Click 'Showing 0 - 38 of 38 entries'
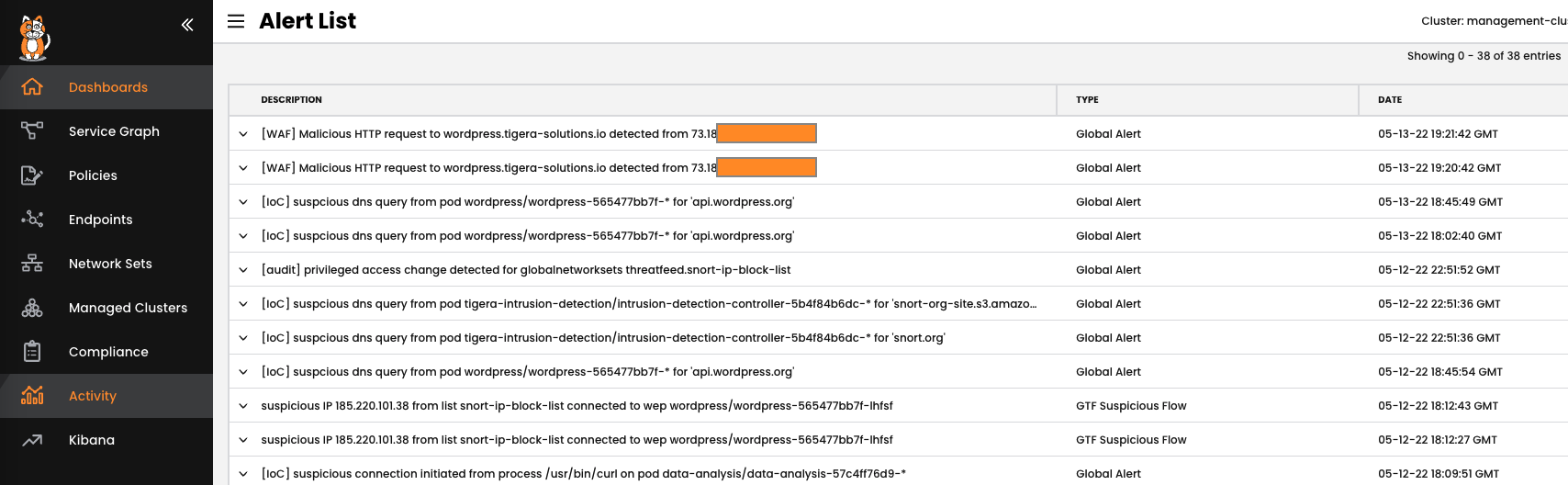The height and width of the screenshot is (485, 1568). [x=1484, y=56]
